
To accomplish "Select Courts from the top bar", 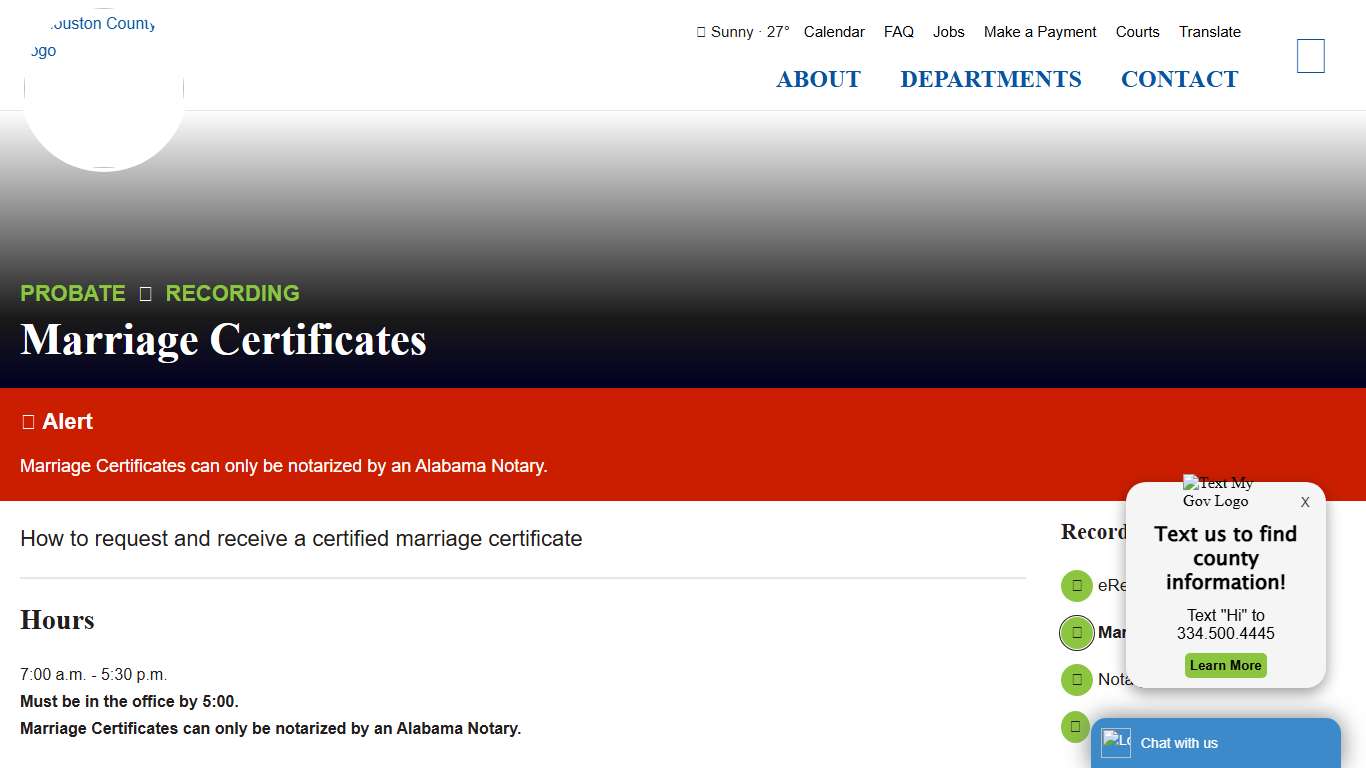I will coord(1137,31).
